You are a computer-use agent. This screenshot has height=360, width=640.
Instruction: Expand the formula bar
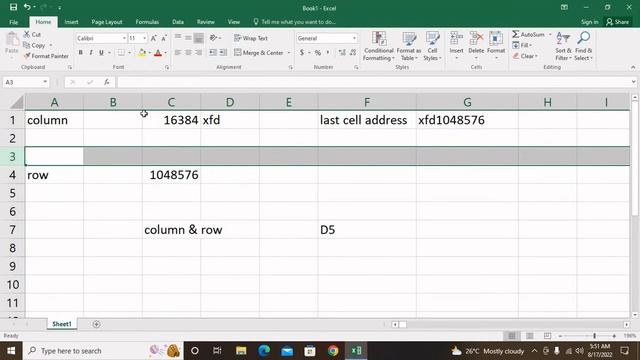(633, 82)
